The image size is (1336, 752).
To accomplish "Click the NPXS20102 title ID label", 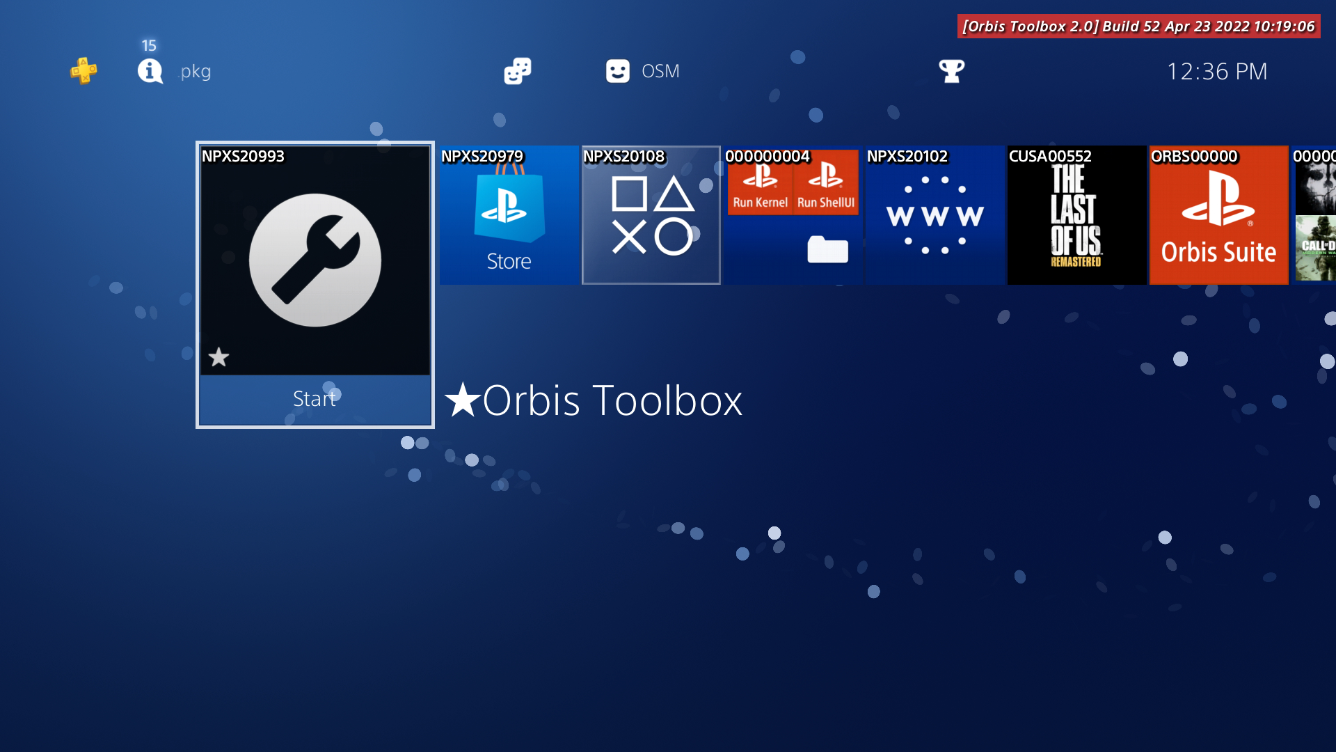I will pyautogui.click(x=907, y=156).
